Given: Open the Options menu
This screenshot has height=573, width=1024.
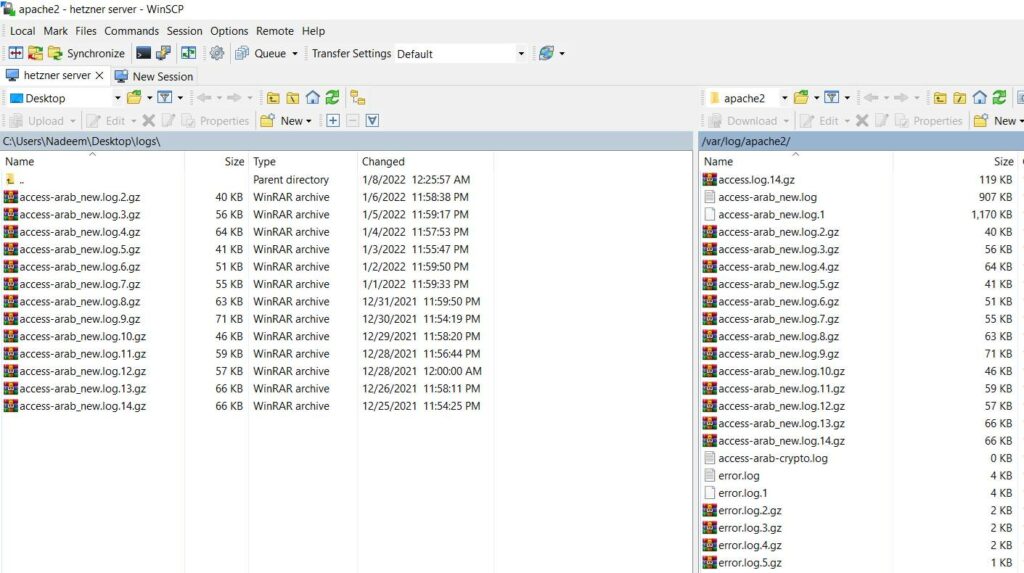Looking at the screenshot, I should 229,31.
